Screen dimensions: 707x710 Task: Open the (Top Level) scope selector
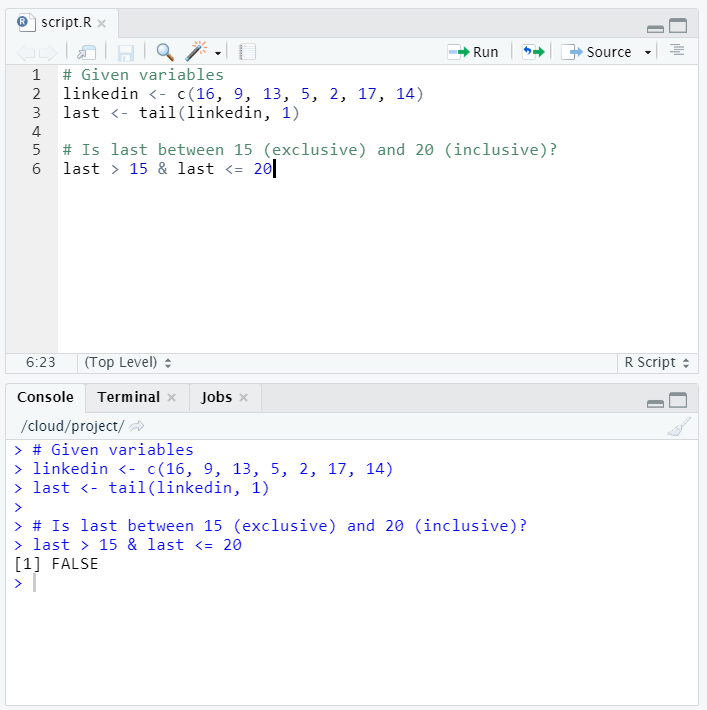click(127, 363)
